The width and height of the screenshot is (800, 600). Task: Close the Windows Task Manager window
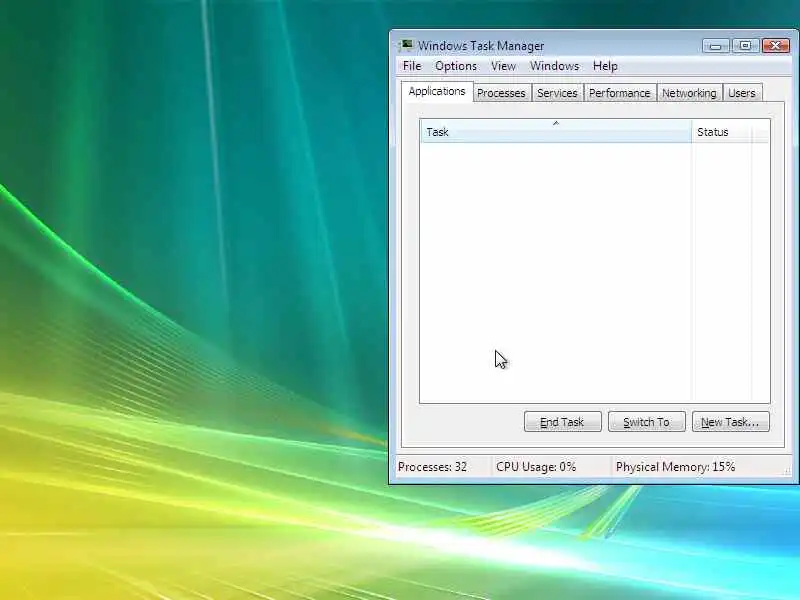[x=776, y=46]
